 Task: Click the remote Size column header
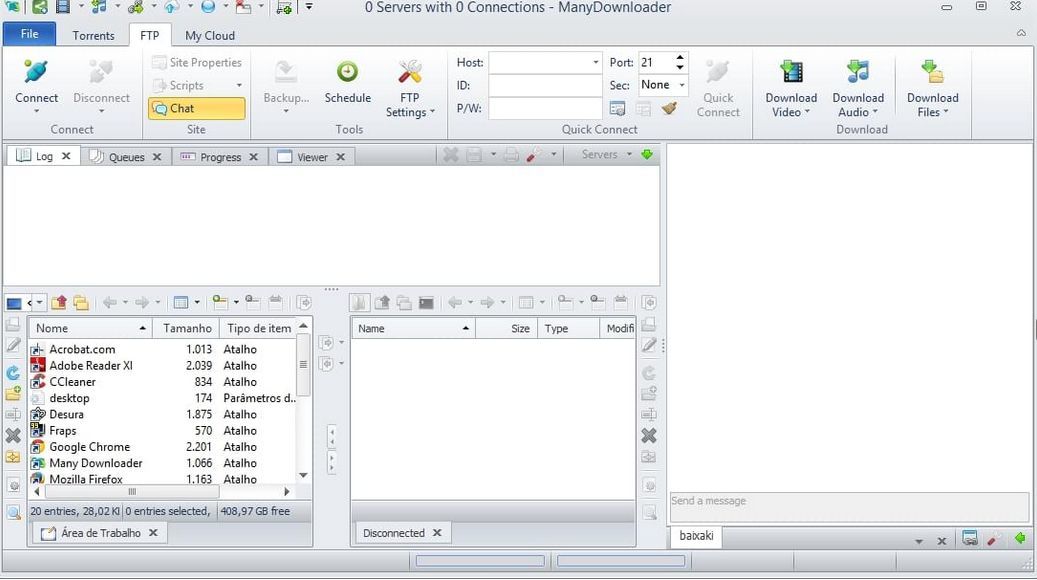[x=506, y=328]
